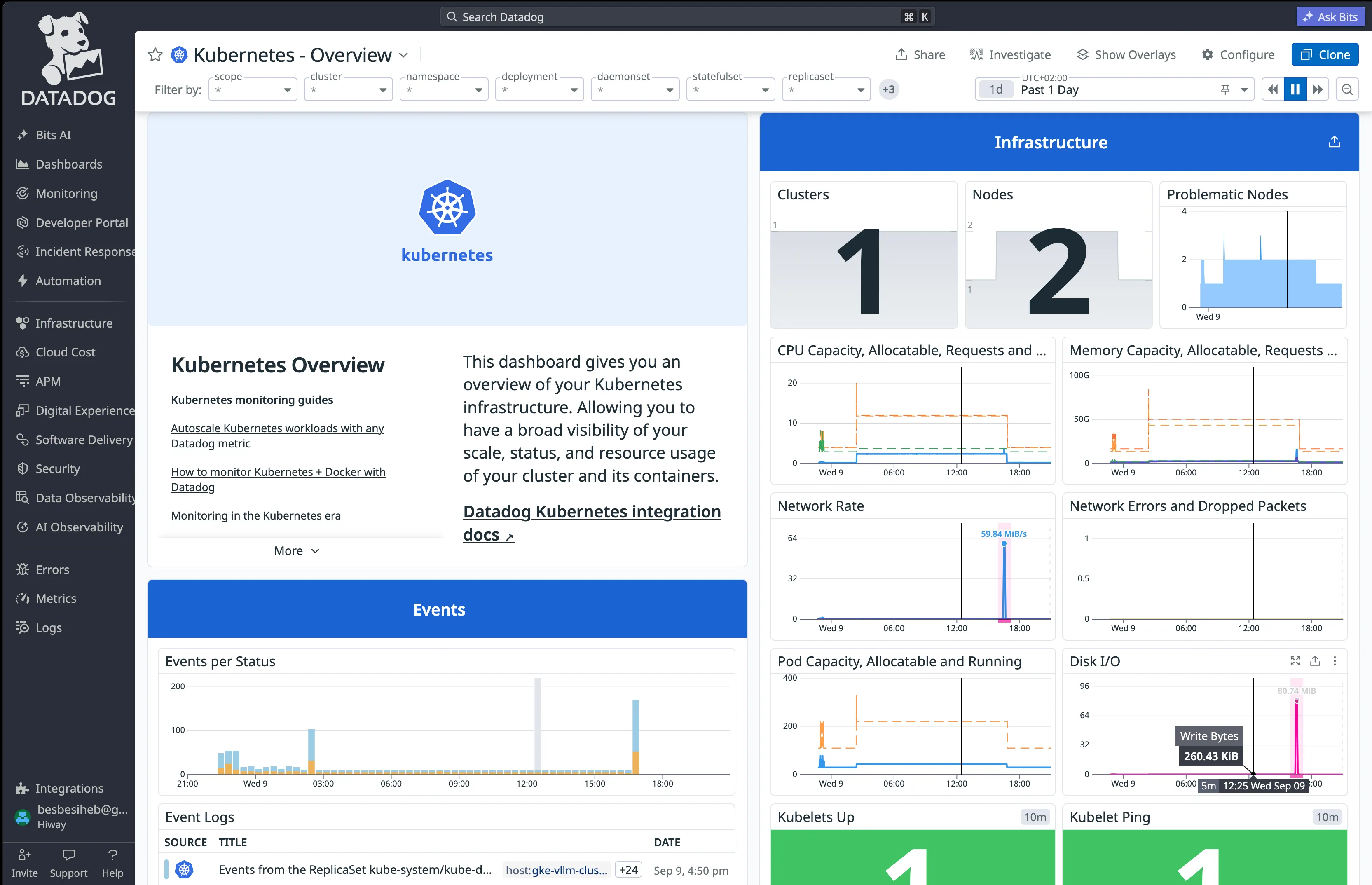
Task: Click the pin icon in the time selector
Action: (1225, 90)
